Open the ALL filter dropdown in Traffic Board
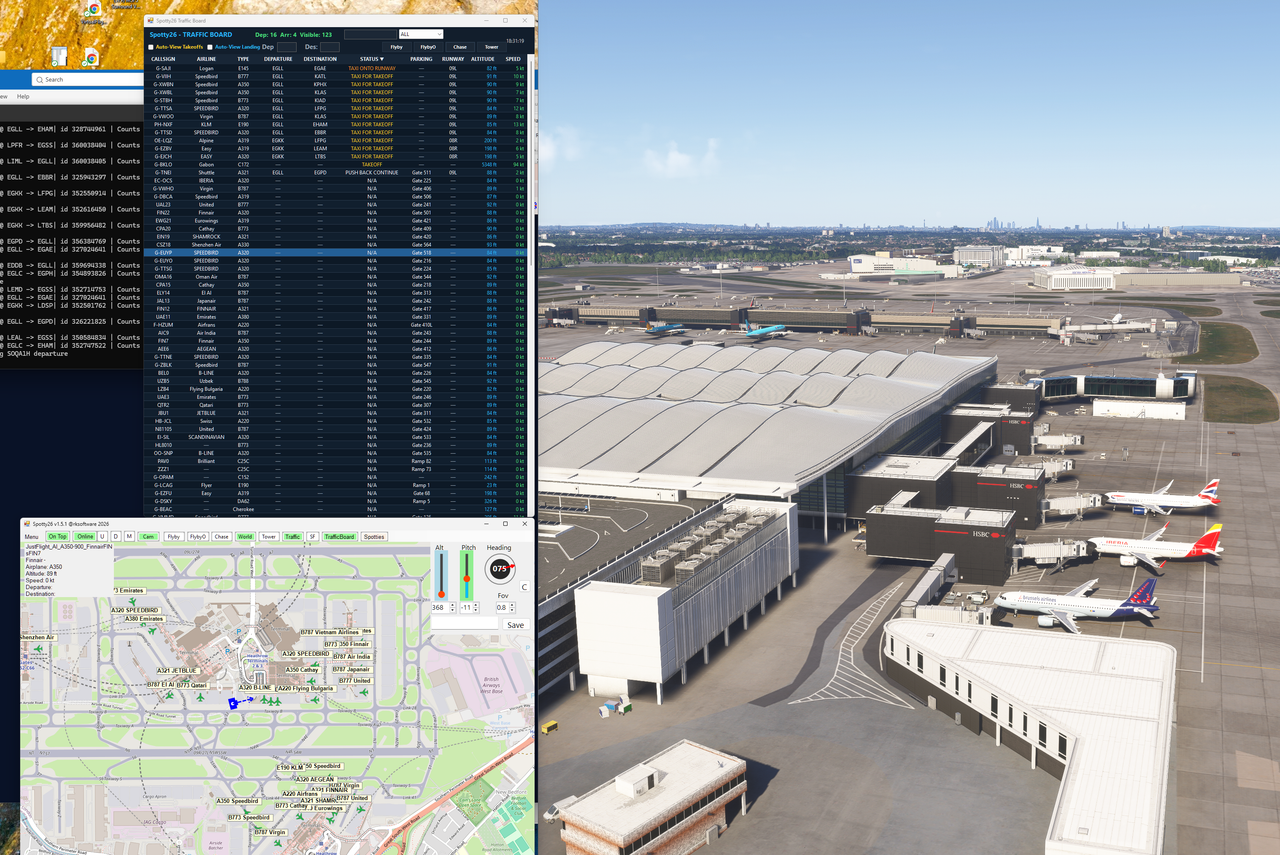The height and width of the screenshot is (855, 1280). (421, 34)
